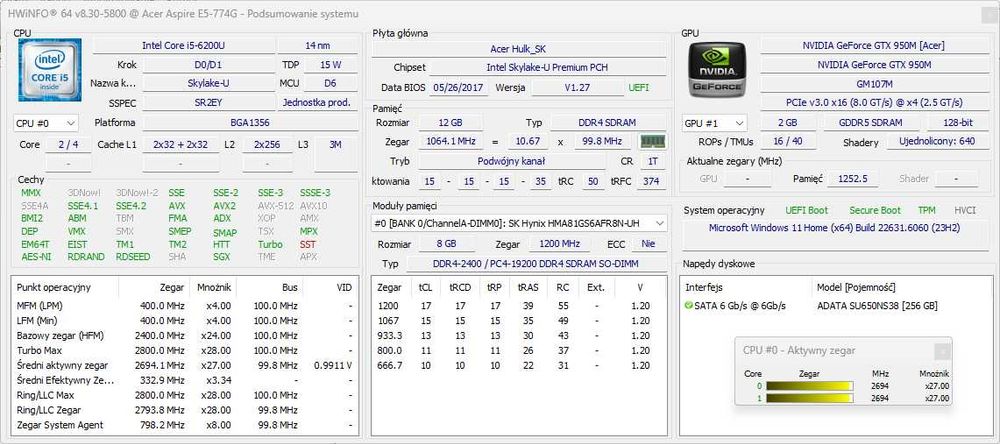This screenshot has height=444, width=1000.
Task: Click the AVX2 feature label
Action: pyautogui.click(x=224, y=205)
